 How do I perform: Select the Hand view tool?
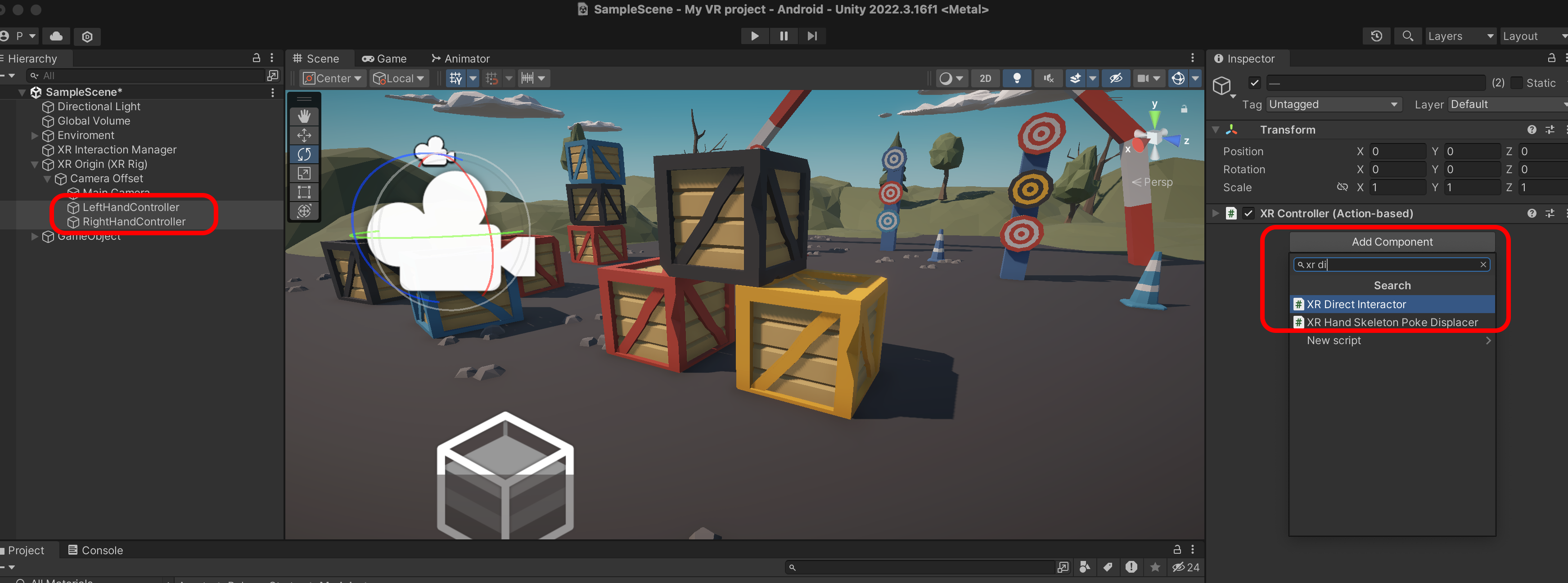304,116
